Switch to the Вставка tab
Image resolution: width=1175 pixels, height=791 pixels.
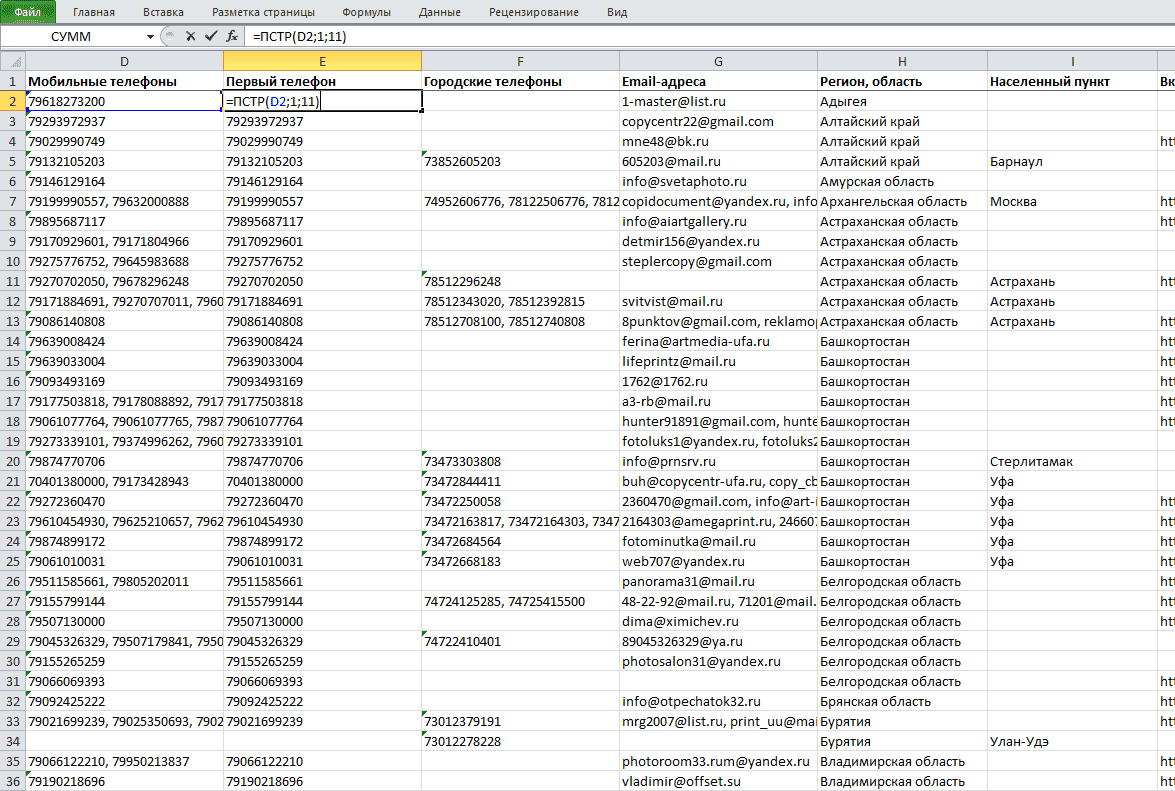(163, 12)
